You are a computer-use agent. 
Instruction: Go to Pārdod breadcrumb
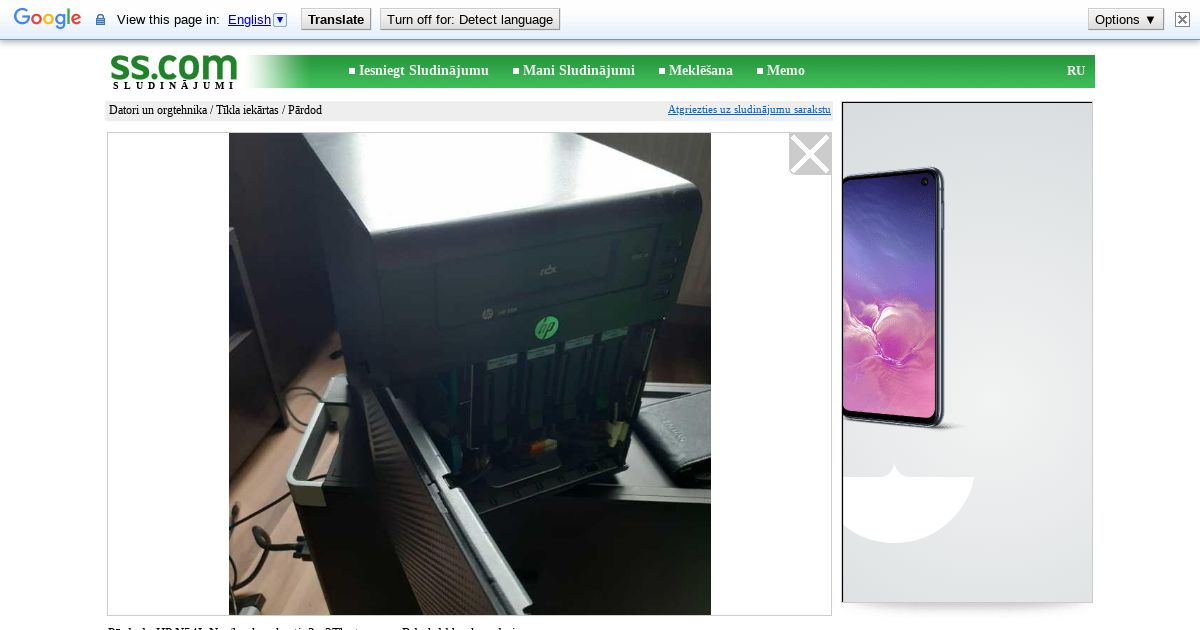coord(305,110)
